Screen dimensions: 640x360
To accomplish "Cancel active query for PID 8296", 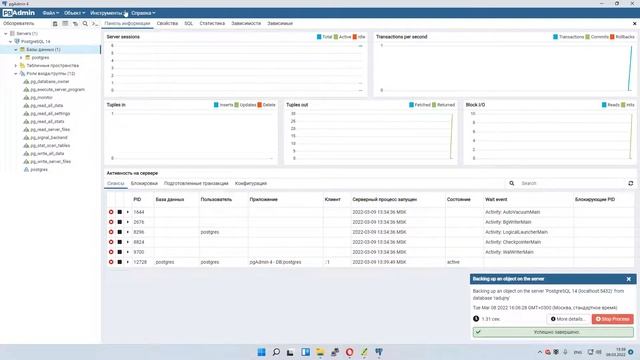I will pyautogui.click(x=120, y=232).
